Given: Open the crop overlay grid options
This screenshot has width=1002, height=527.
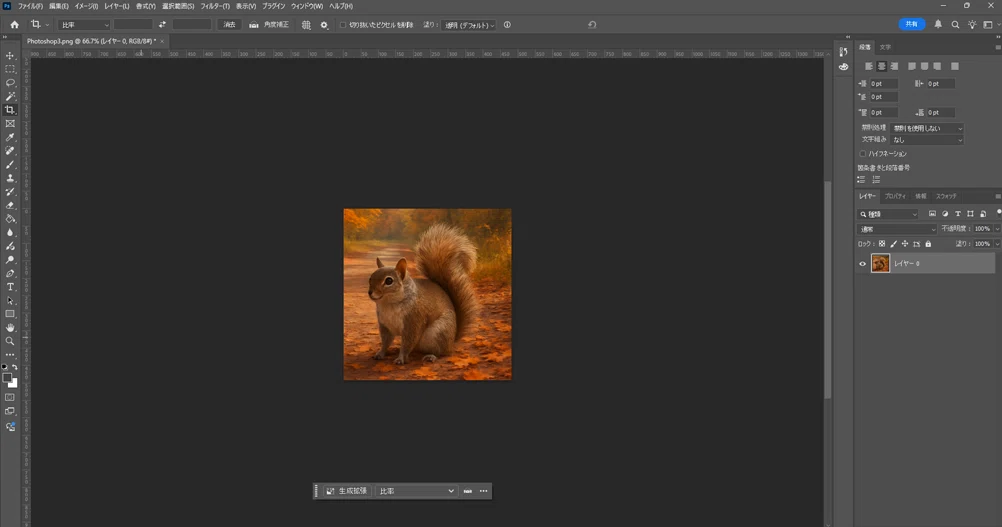Looking at the screenshot, I should pos(306,25).
